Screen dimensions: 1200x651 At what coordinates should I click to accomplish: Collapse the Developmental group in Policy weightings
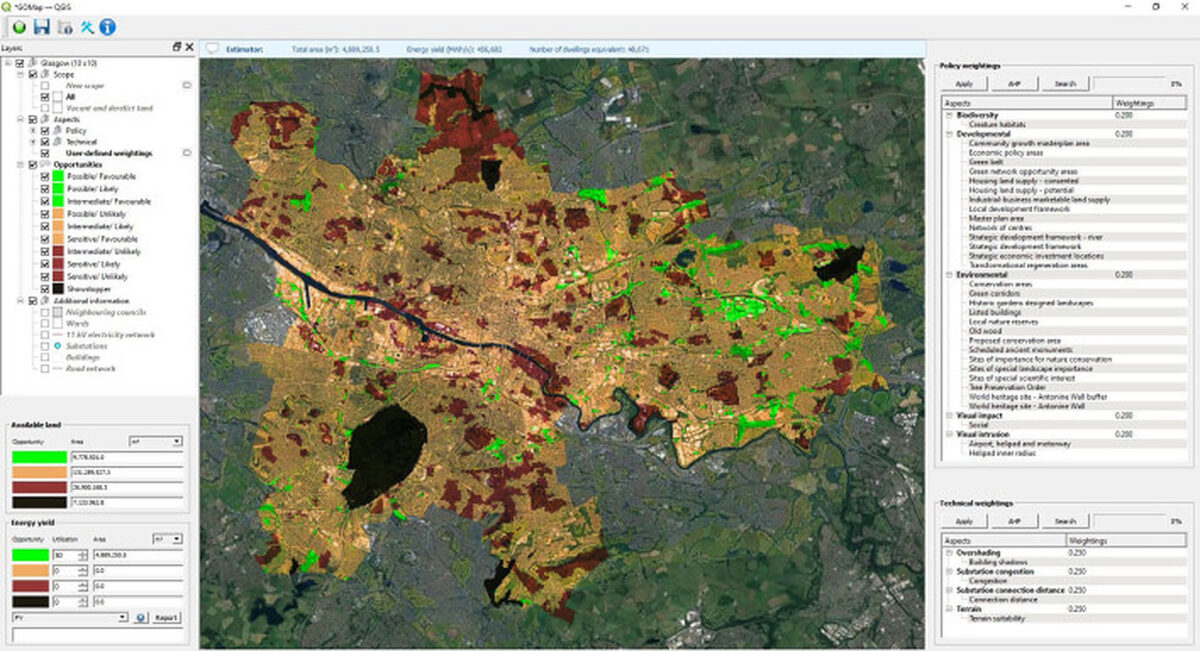[948, 133]
